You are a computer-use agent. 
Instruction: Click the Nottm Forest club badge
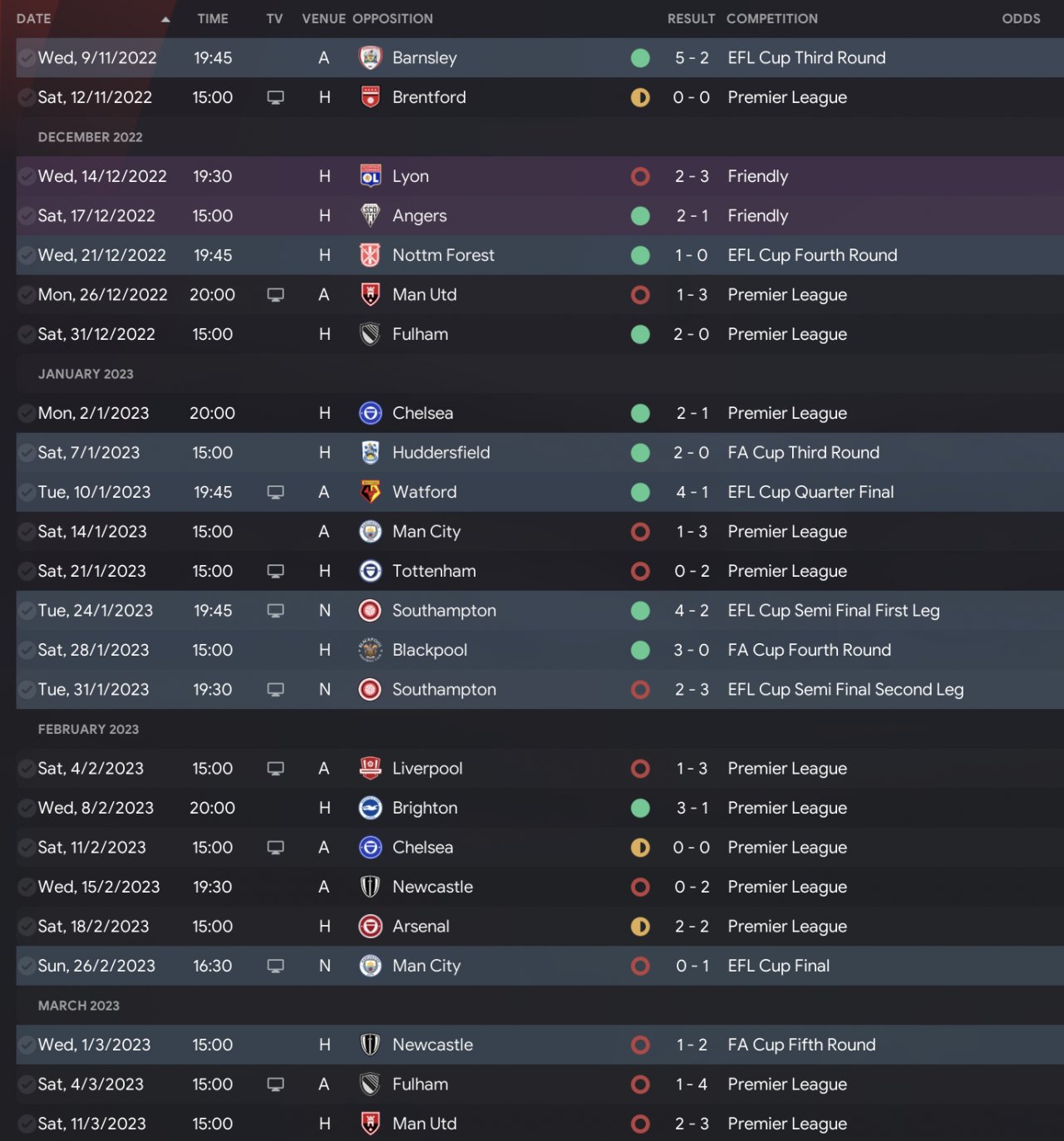pyautogui.click(x=370, y=255)
